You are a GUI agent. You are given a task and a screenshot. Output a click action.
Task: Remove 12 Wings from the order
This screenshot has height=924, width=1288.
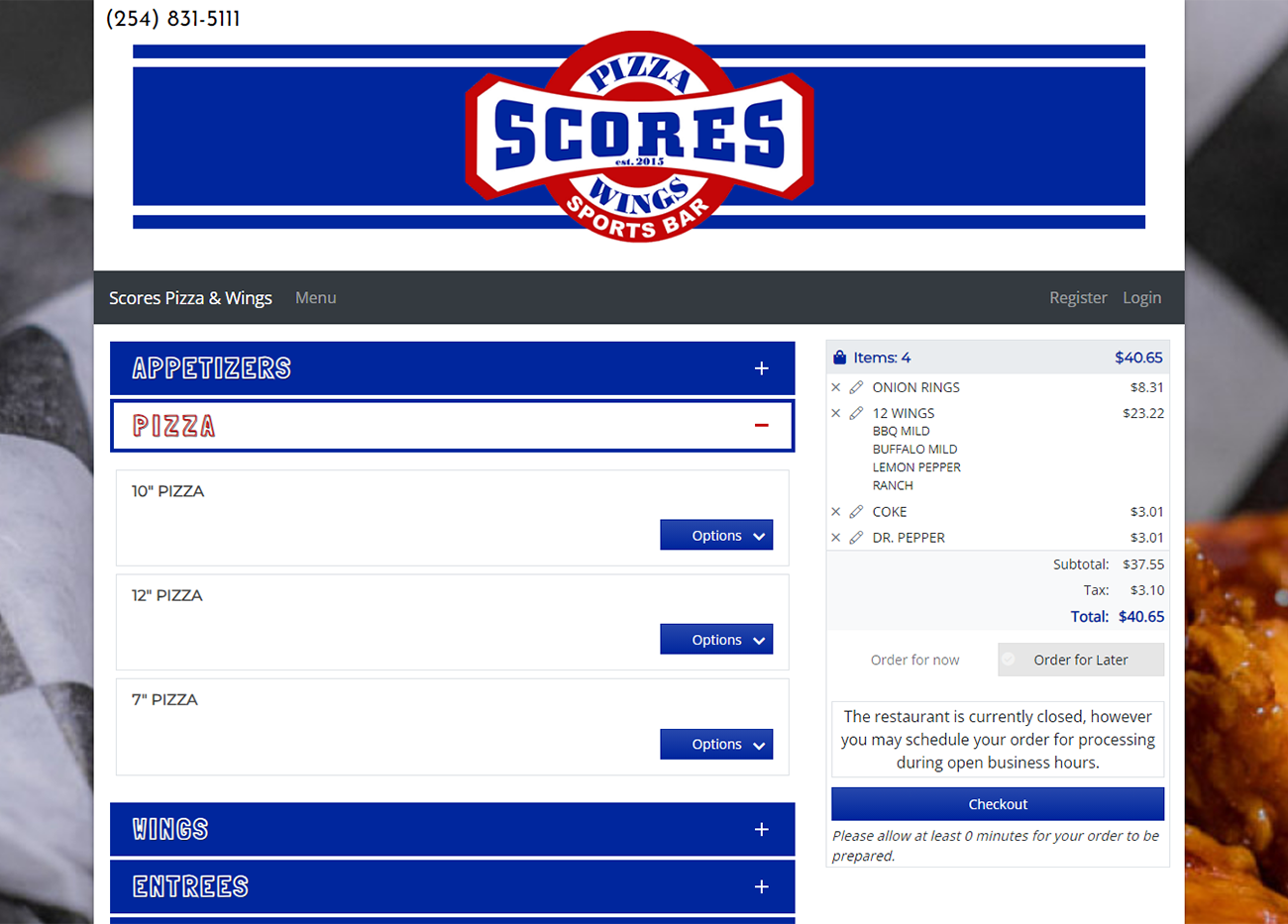point(836,413)
